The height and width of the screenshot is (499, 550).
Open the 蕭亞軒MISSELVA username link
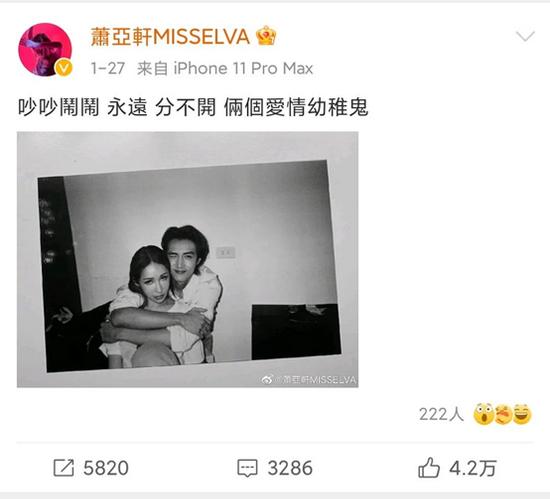click(x=170, y=36)
